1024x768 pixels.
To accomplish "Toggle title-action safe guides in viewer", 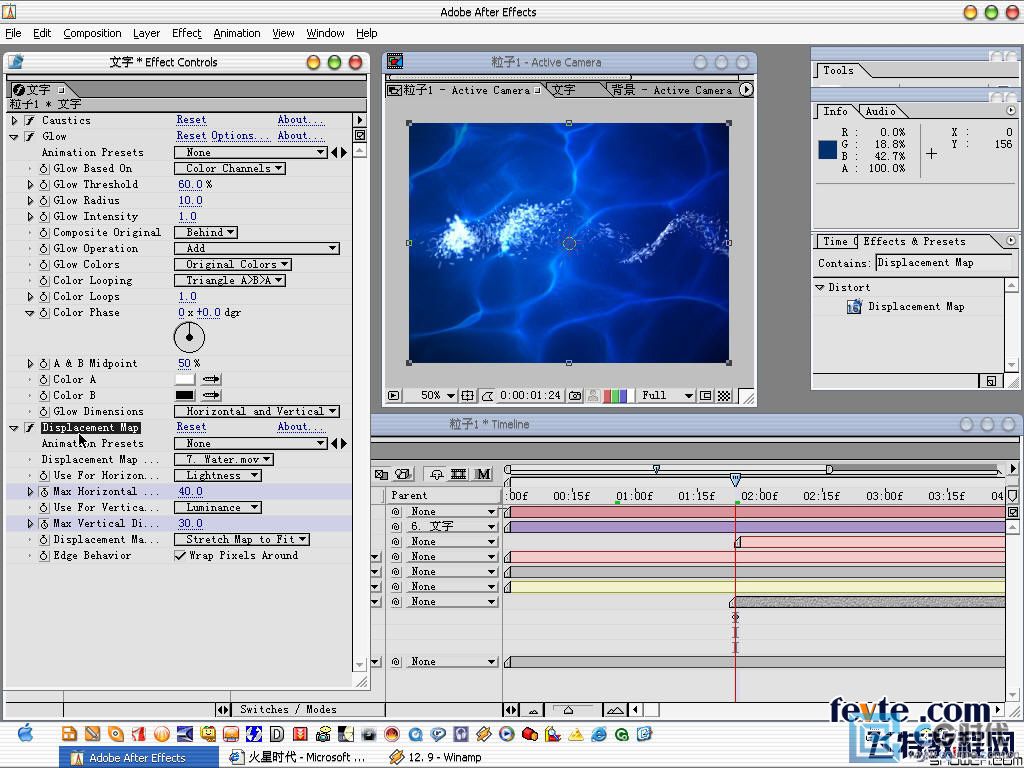I will click(468, 396).
